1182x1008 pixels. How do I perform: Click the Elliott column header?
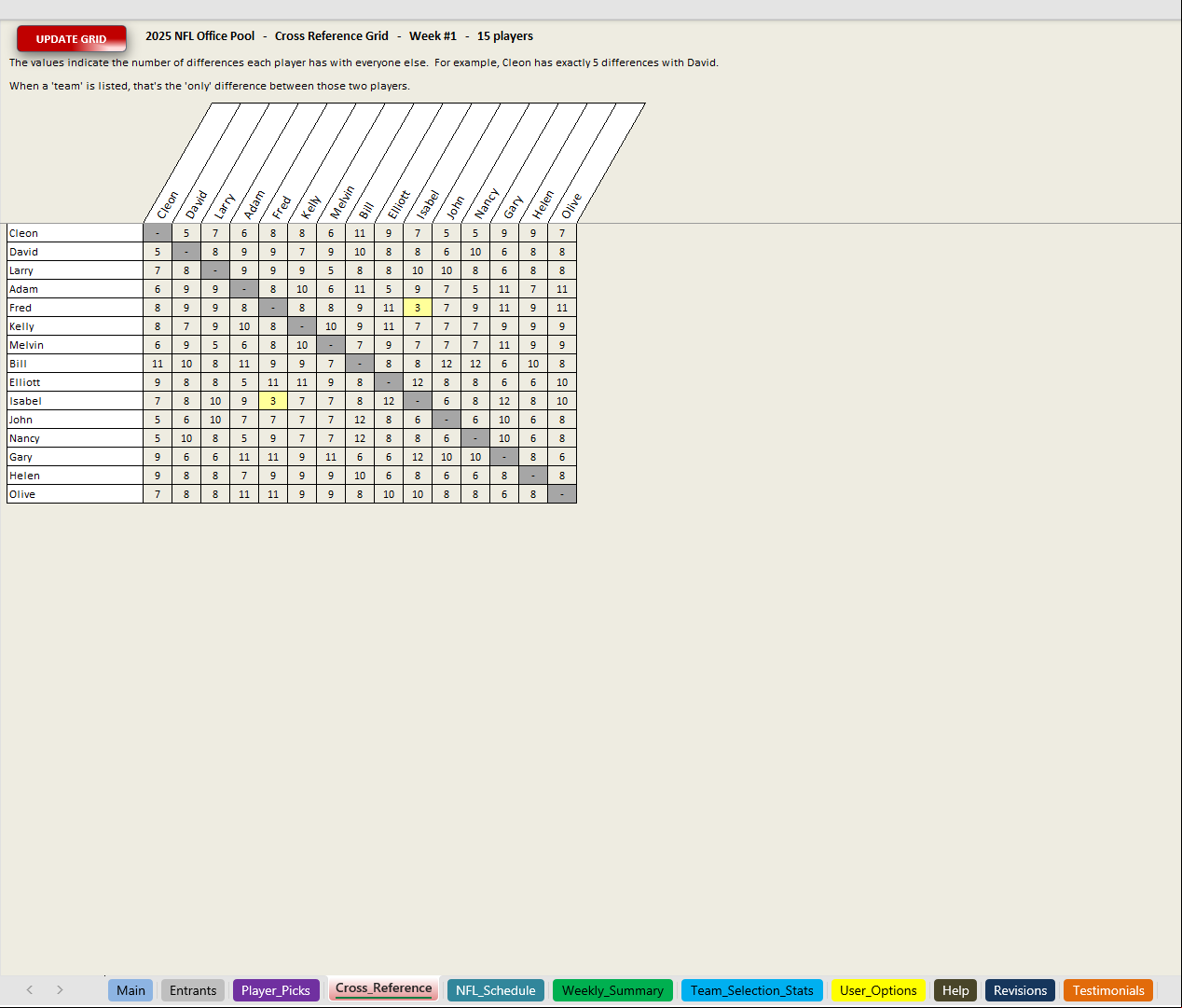tap(399, 203)
